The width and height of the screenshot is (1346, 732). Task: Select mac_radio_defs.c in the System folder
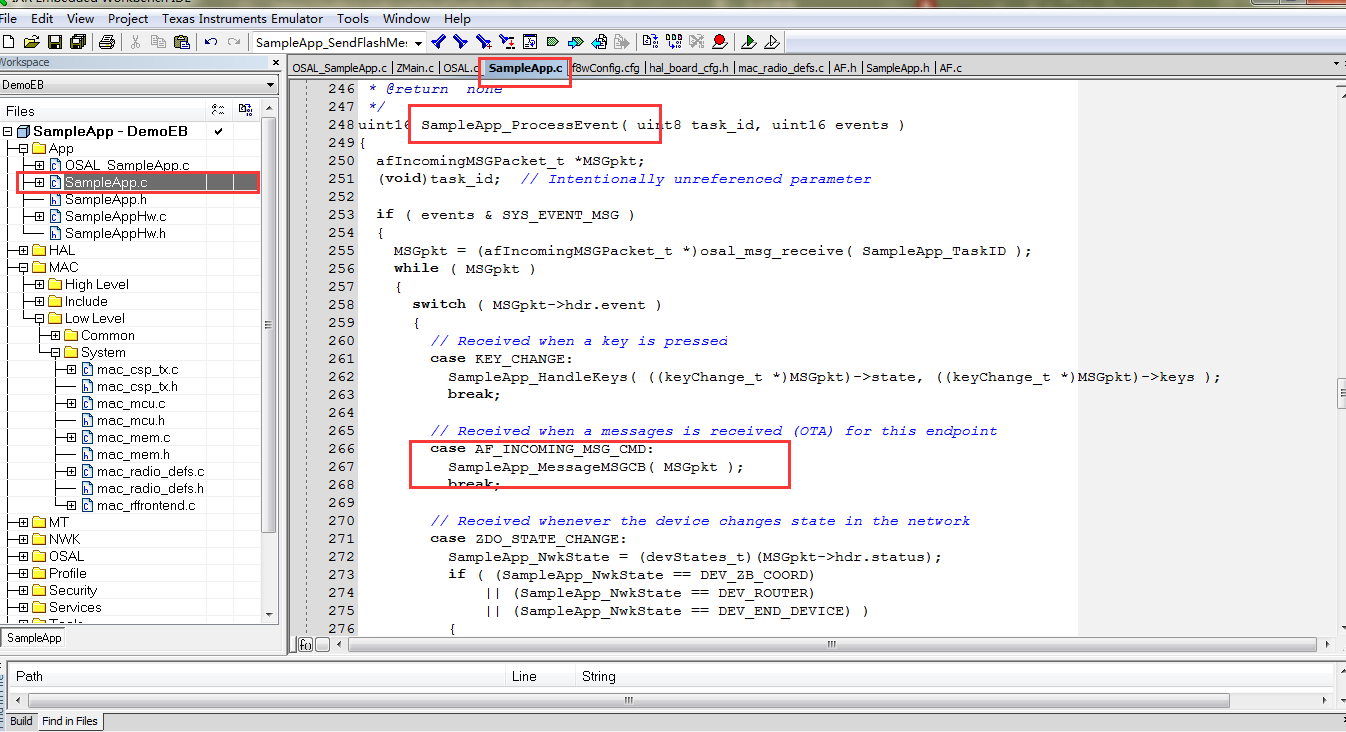tap(150, 471)
